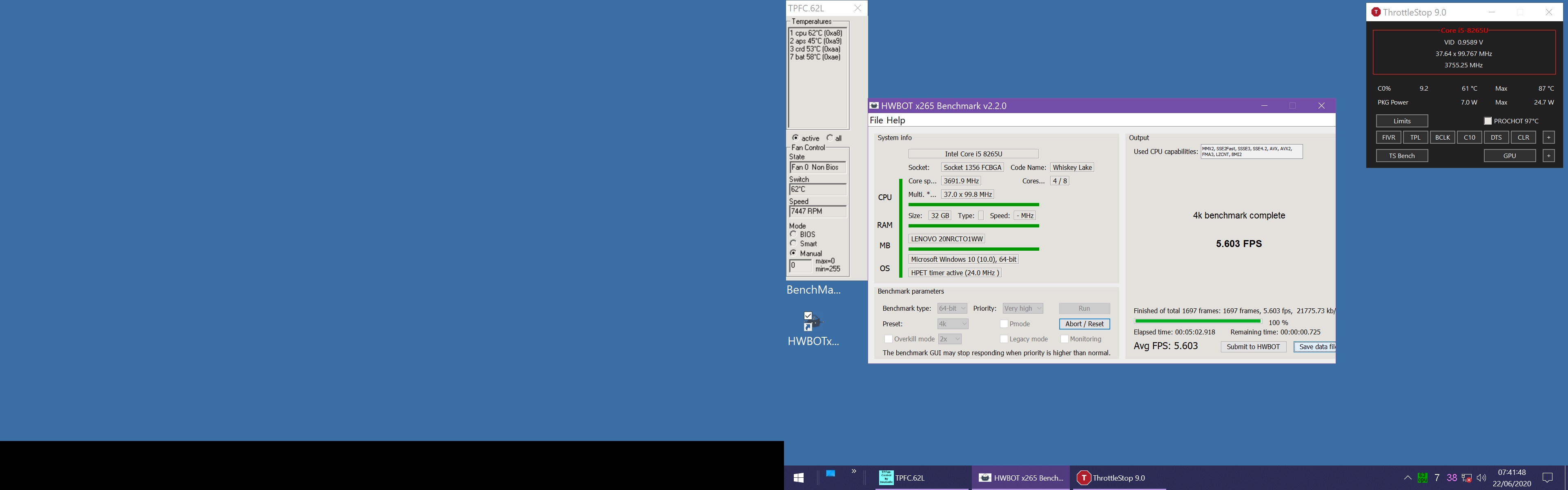Open the Benchmark type 64-bit dropdown
Screen dimensions: 1568x490
click(x=952, y=309)
